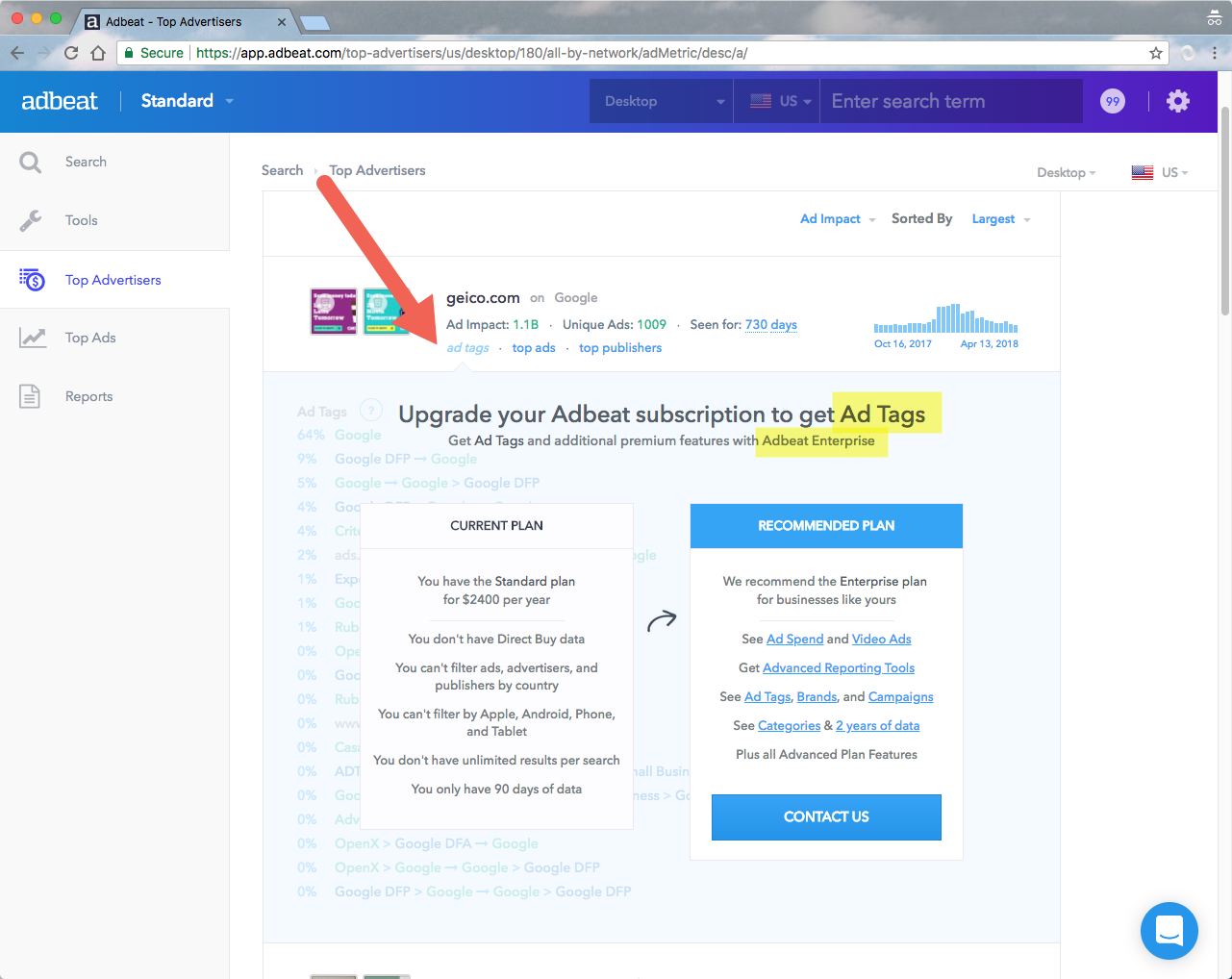Open the 2 years of data link
This screenshot has width=1232, height=979.
point(877,726)
